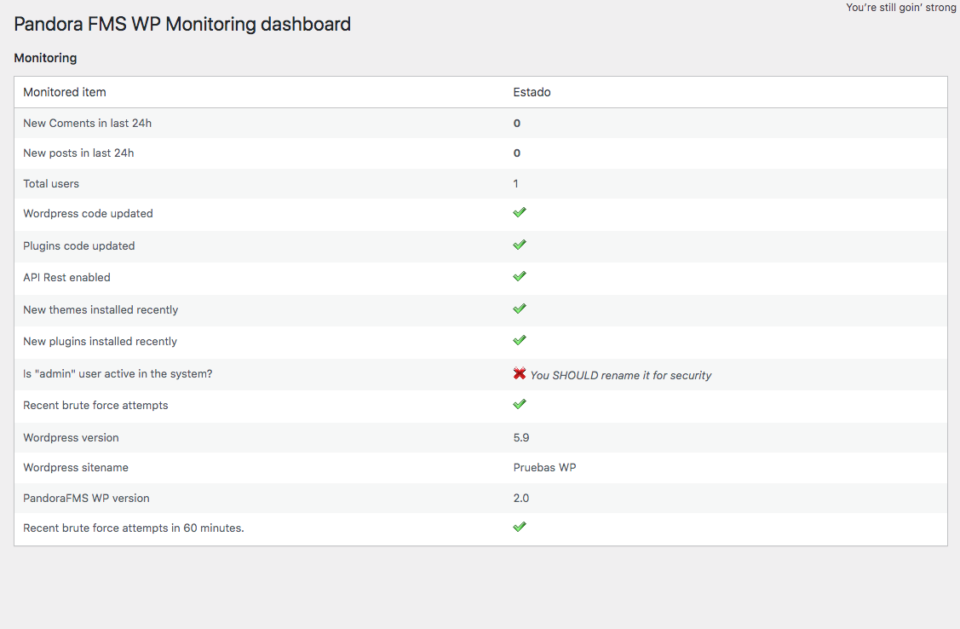
Task: Click the New posts in last 24h label
Action: [78, 153]
